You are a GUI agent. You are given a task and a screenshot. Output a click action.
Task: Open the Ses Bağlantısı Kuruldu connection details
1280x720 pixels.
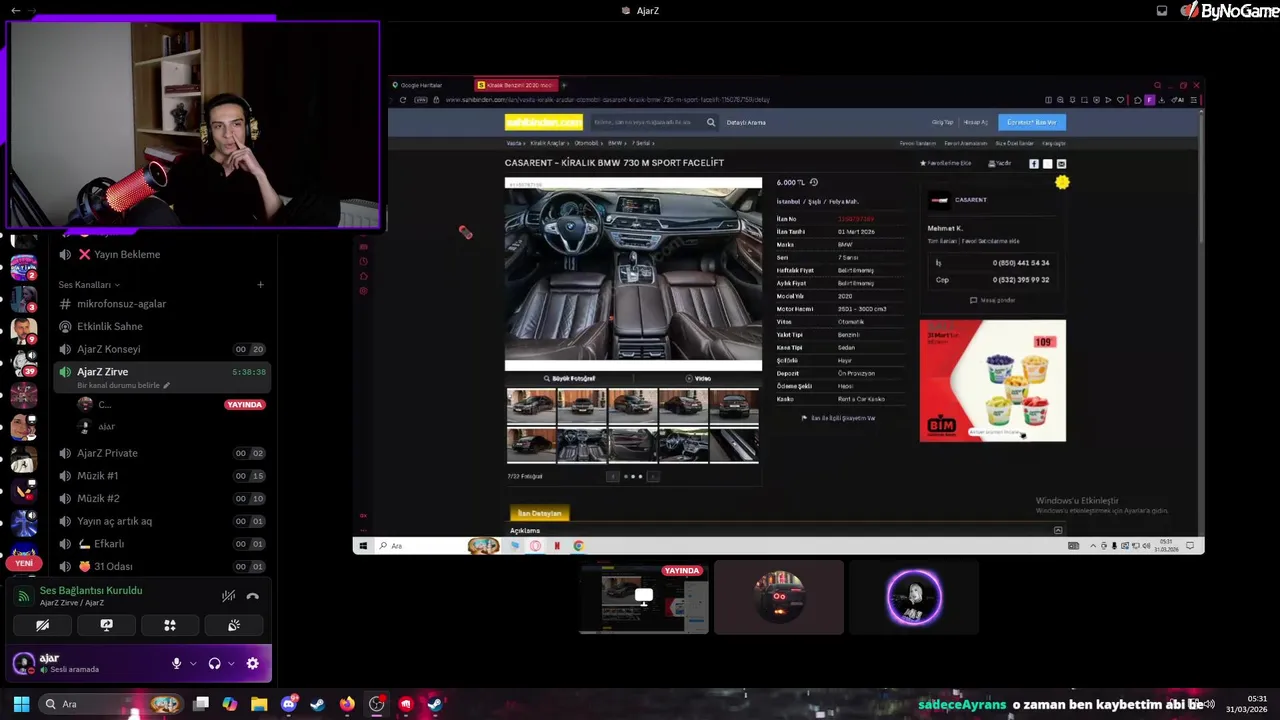coord(90,591)
